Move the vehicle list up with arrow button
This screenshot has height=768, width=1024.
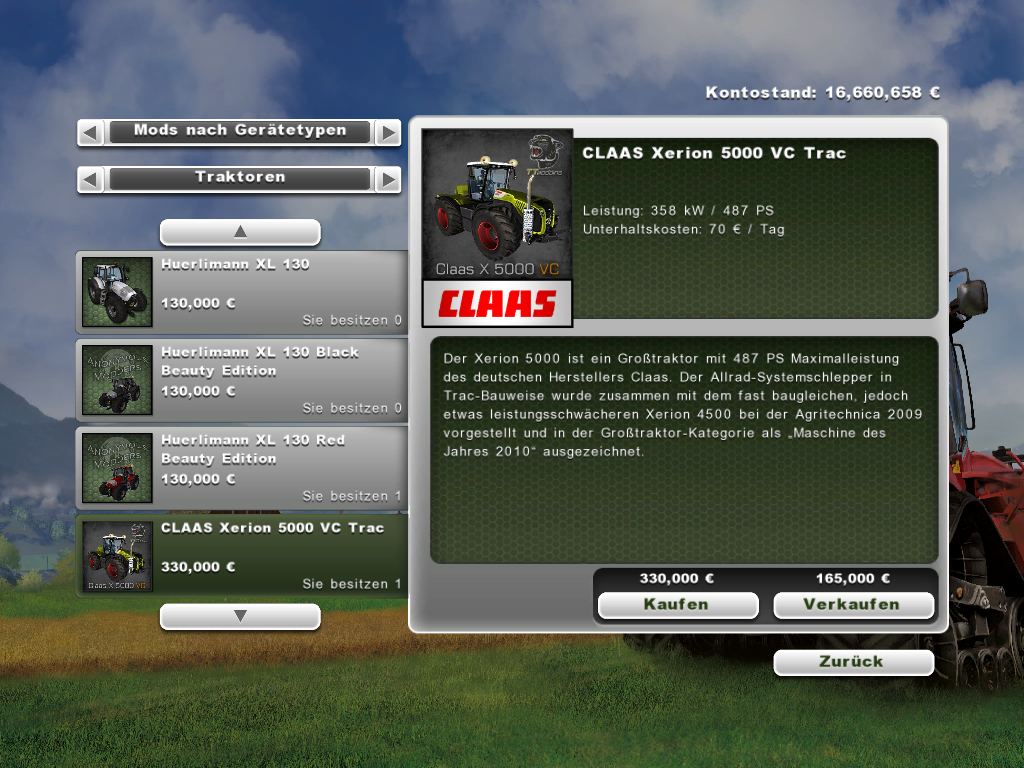coord(240,232)
